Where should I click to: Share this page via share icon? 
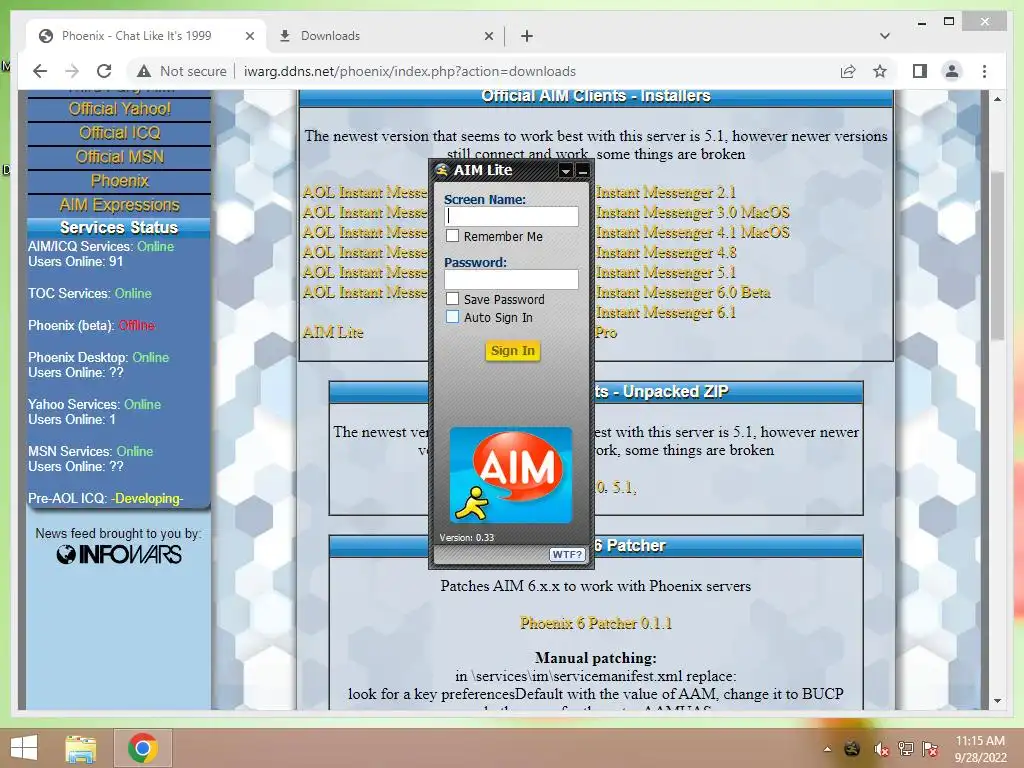(x=848, y=71)
